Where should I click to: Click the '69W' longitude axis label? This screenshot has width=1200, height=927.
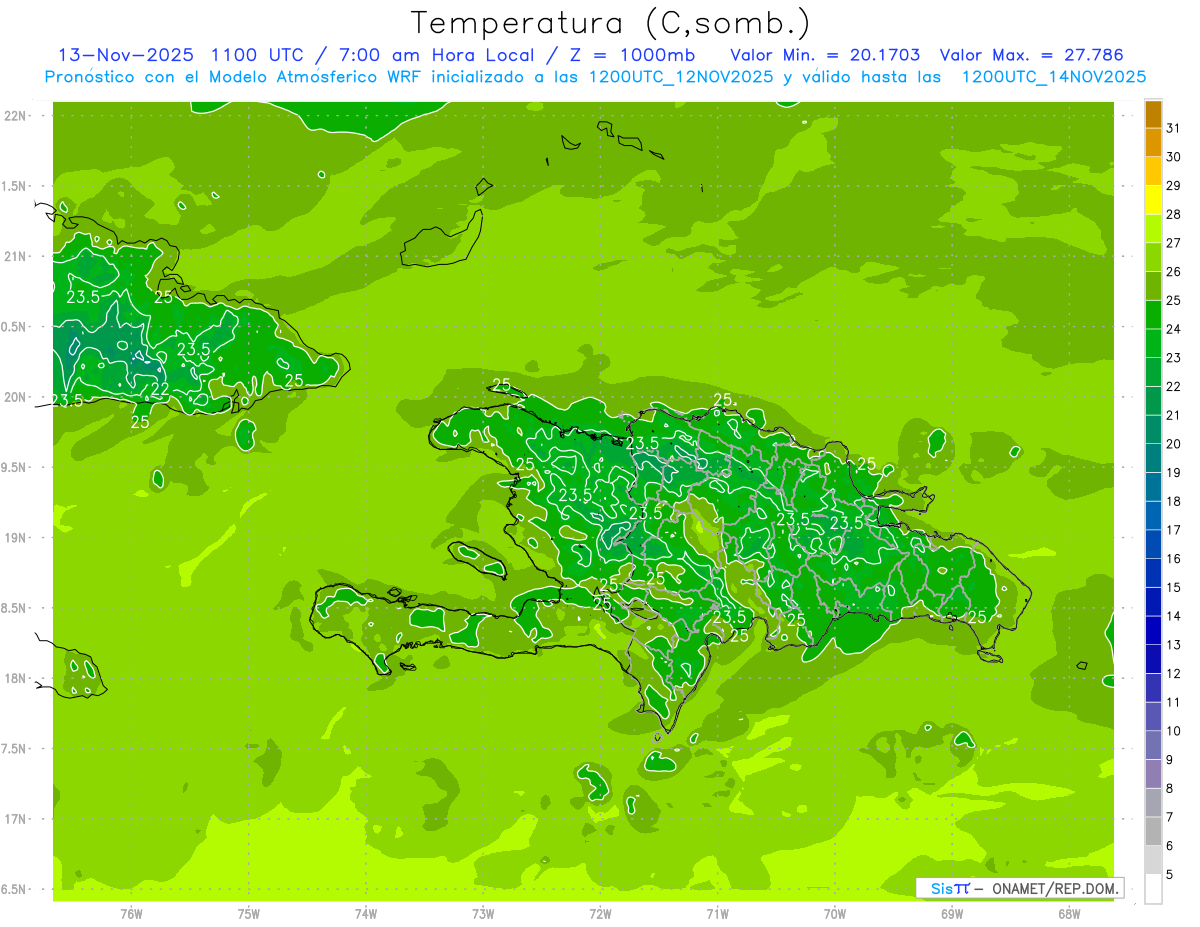click(952, 914)
